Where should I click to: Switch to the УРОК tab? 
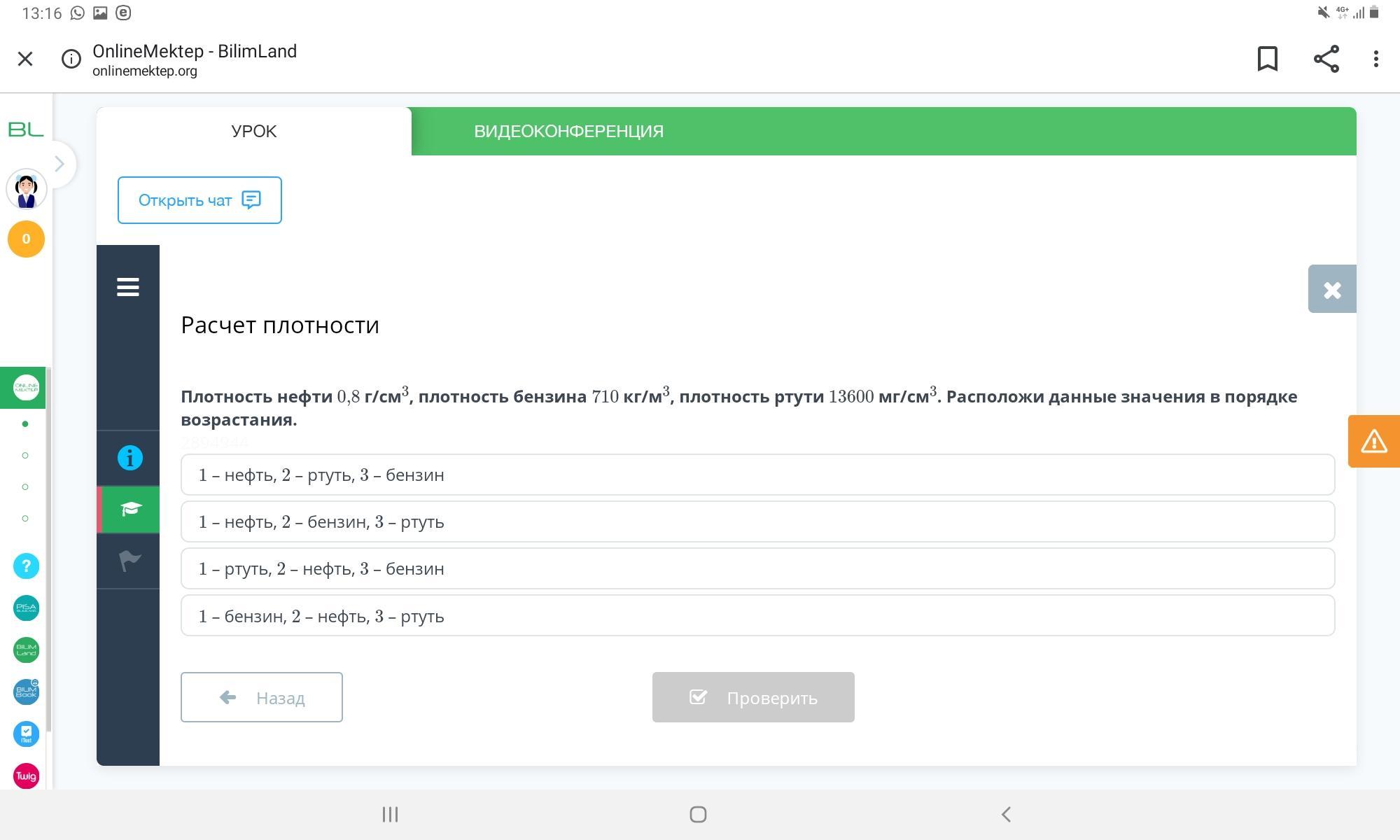tap(253, 132)
